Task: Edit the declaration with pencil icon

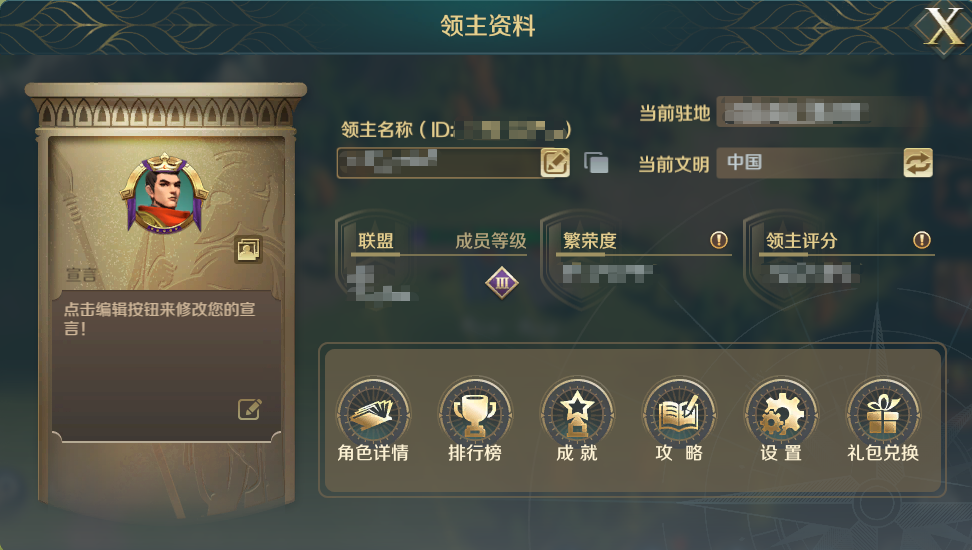Action: (x=250, y=409)
